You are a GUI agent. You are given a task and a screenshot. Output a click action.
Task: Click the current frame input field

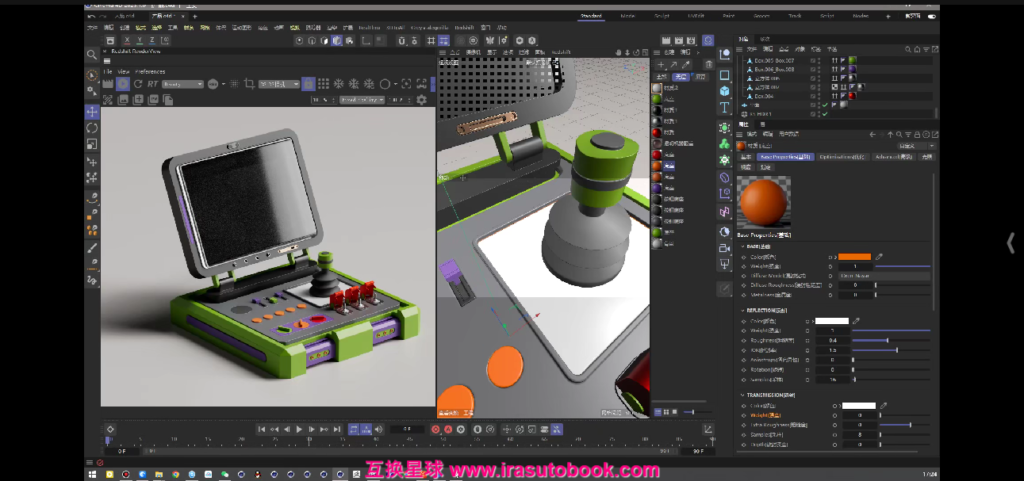pyautogui.click(x=406, y=429)
